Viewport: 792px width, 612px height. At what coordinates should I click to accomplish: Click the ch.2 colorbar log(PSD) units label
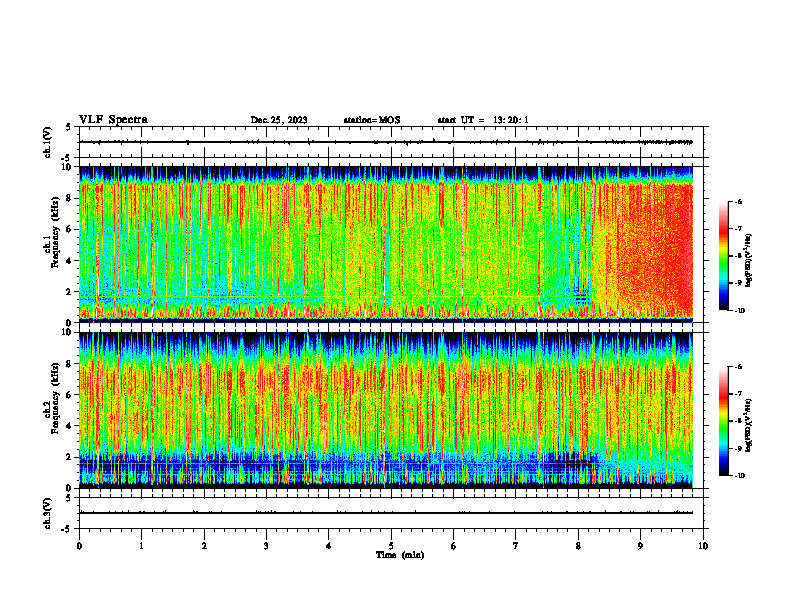pos(749,426)
